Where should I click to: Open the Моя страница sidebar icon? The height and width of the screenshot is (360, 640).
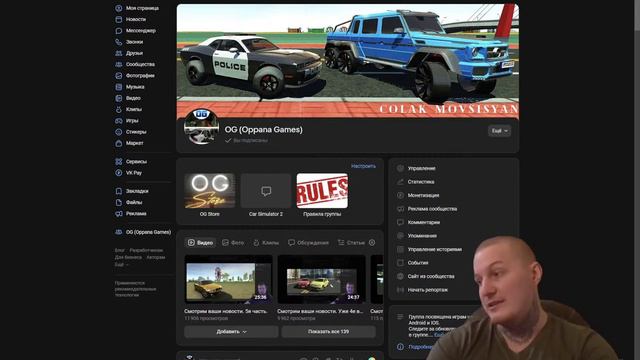tap(119, 8)
